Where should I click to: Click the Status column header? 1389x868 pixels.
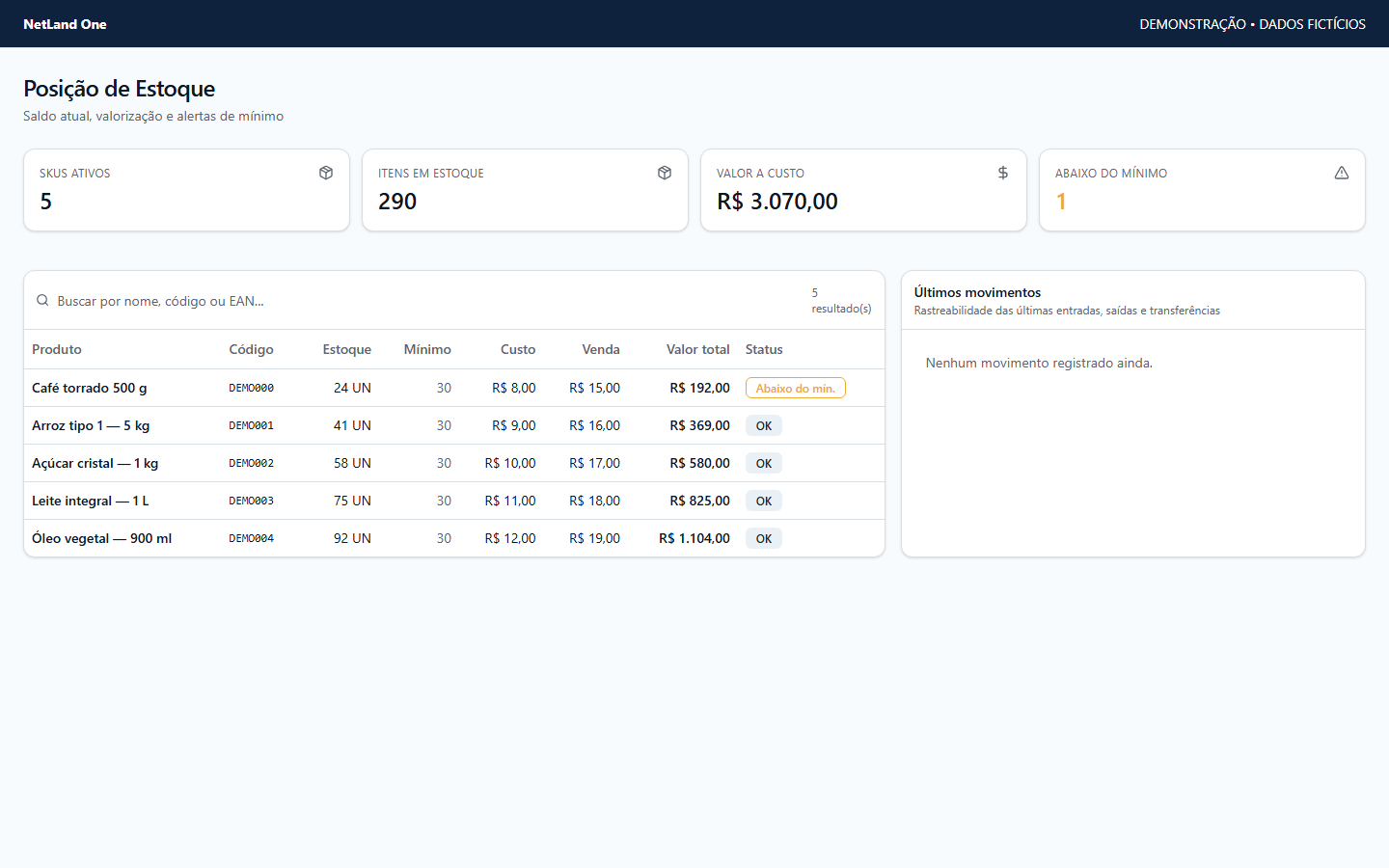[x=764, y=349]
